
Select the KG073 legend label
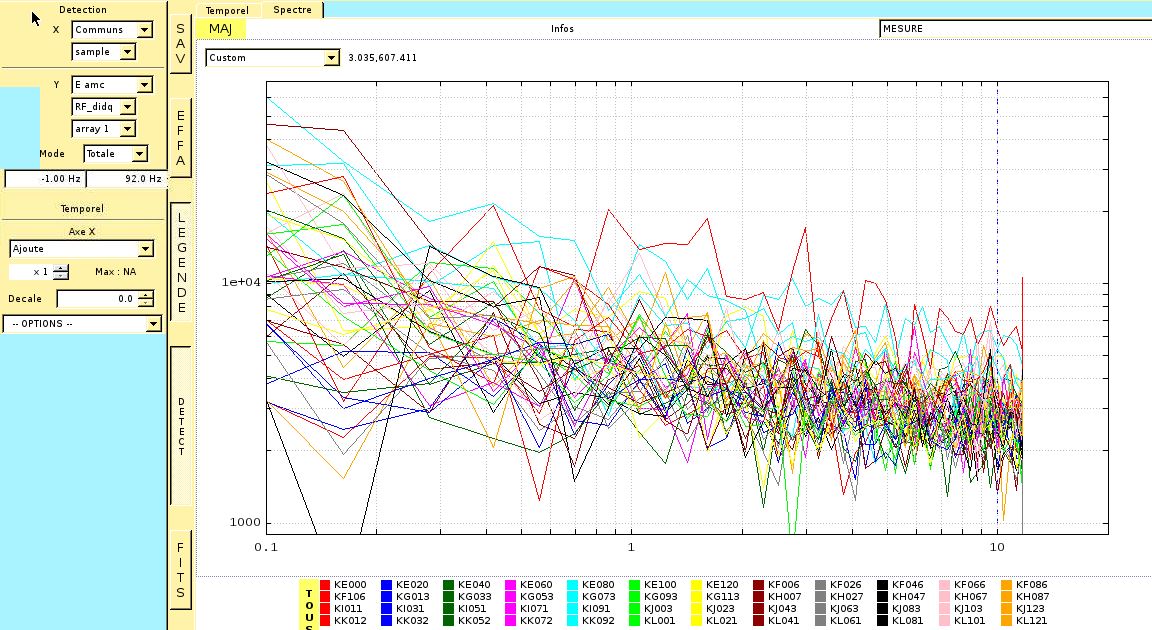[598, 597]
